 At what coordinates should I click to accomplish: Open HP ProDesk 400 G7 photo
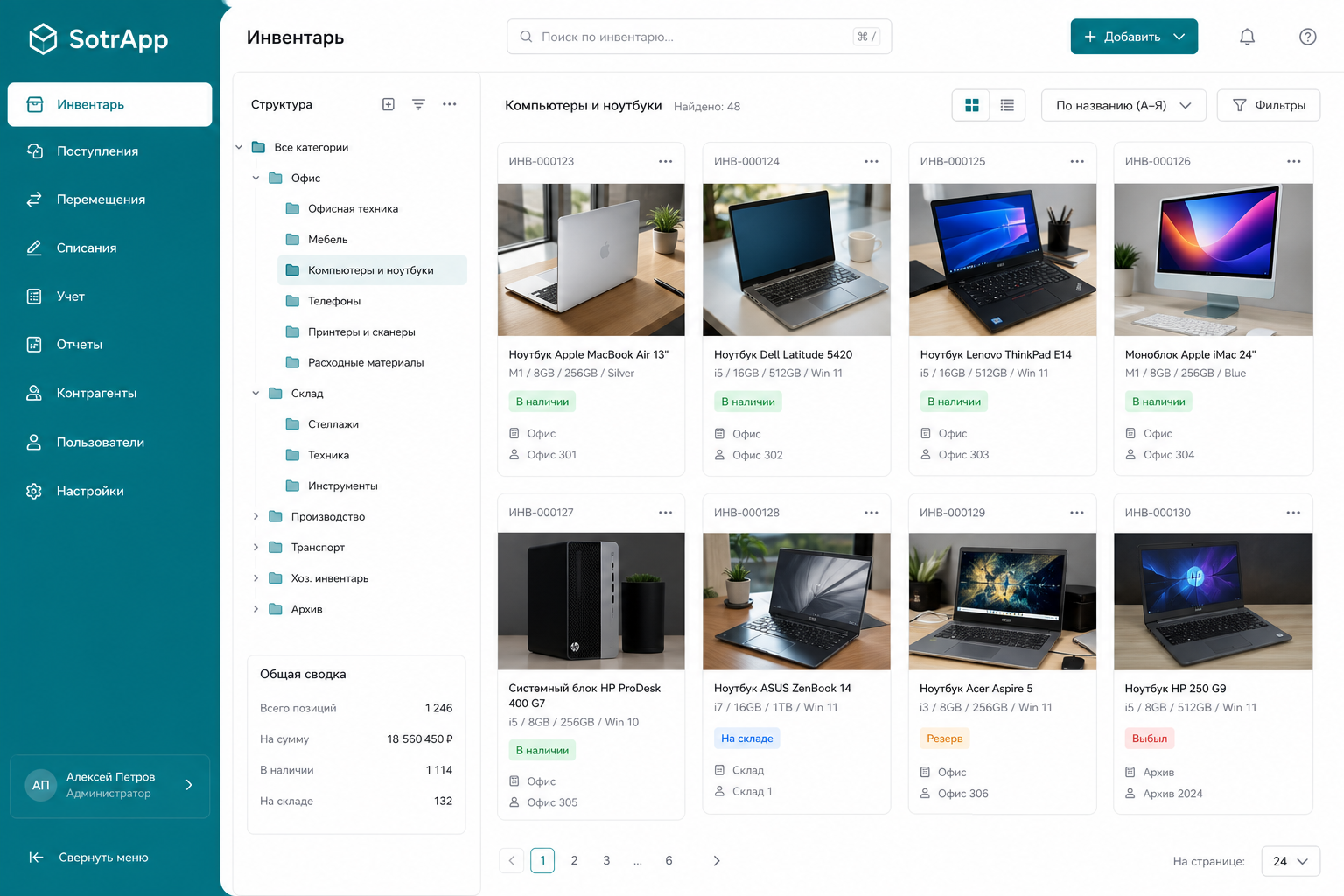pyautogui.click(x=591, y=601)
